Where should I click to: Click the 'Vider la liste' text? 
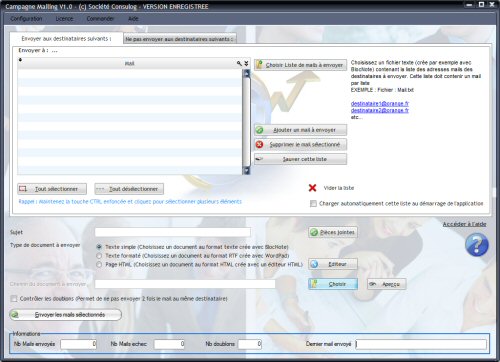click(339, 188)
